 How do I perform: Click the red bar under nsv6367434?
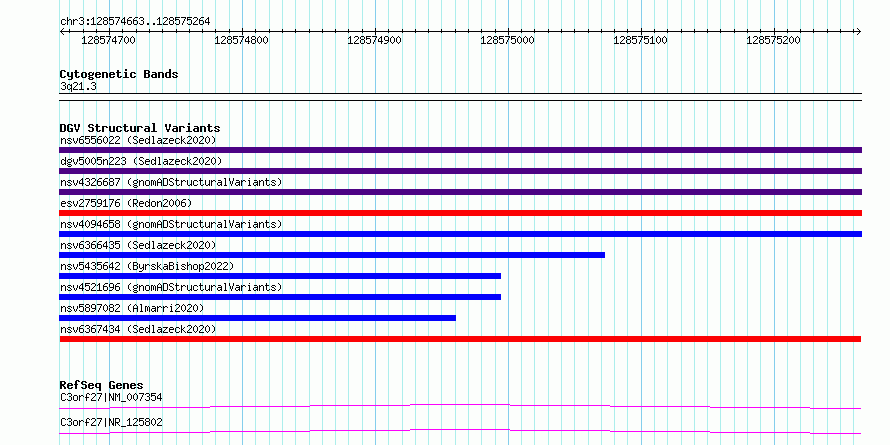pos(460,339)
